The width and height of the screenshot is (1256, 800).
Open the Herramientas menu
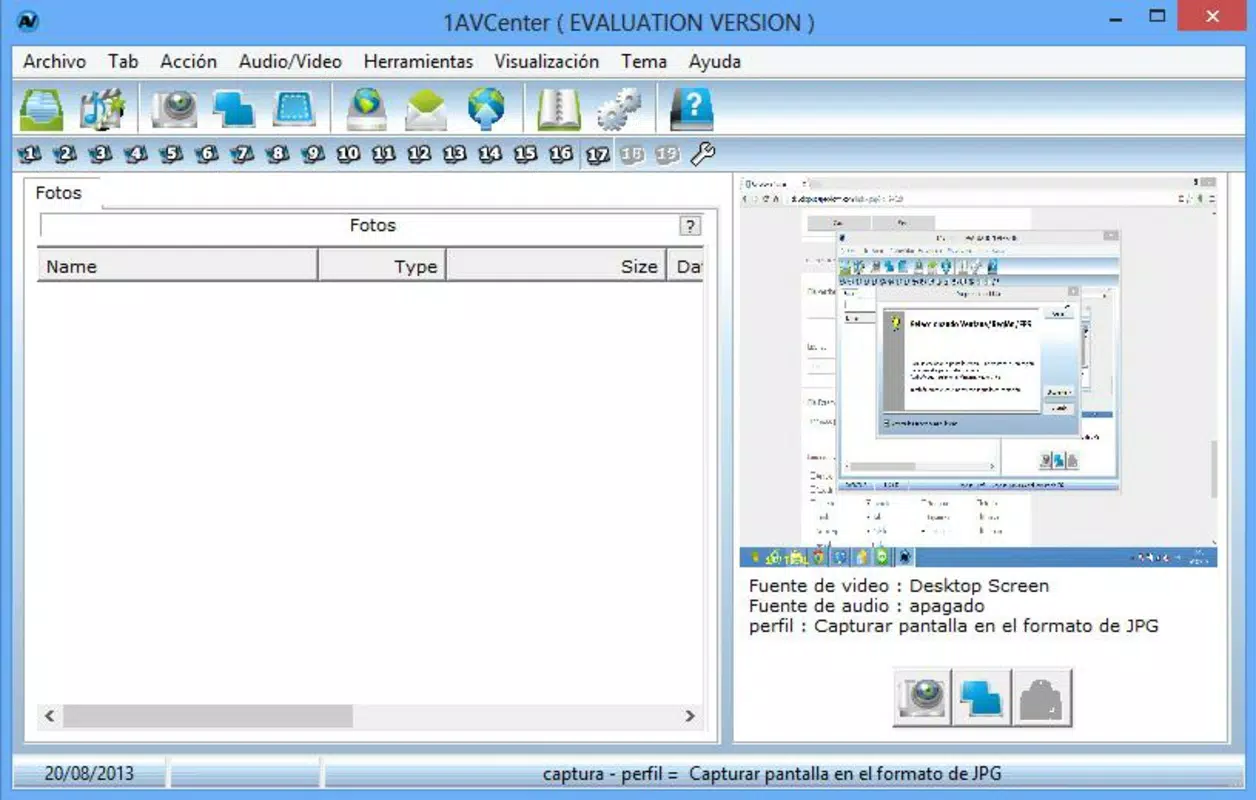tap(418, 61)
